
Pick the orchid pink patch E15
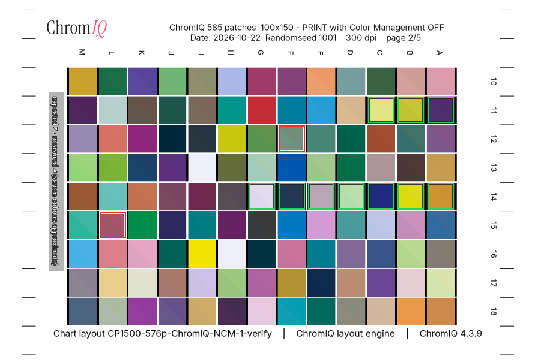(x=321, y=225)
